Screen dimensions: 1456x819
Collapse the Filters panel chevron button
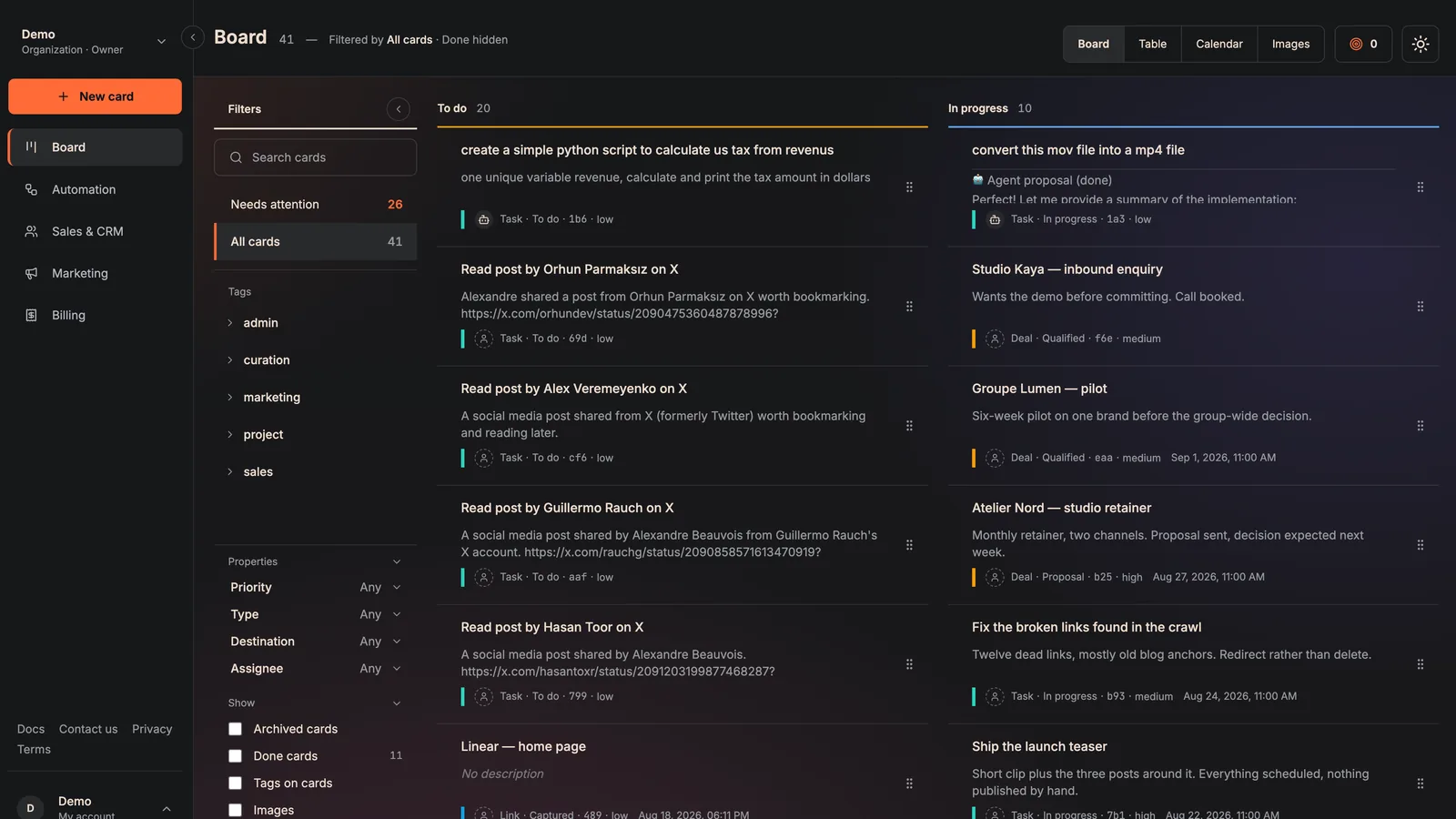(x=398, y=109)
